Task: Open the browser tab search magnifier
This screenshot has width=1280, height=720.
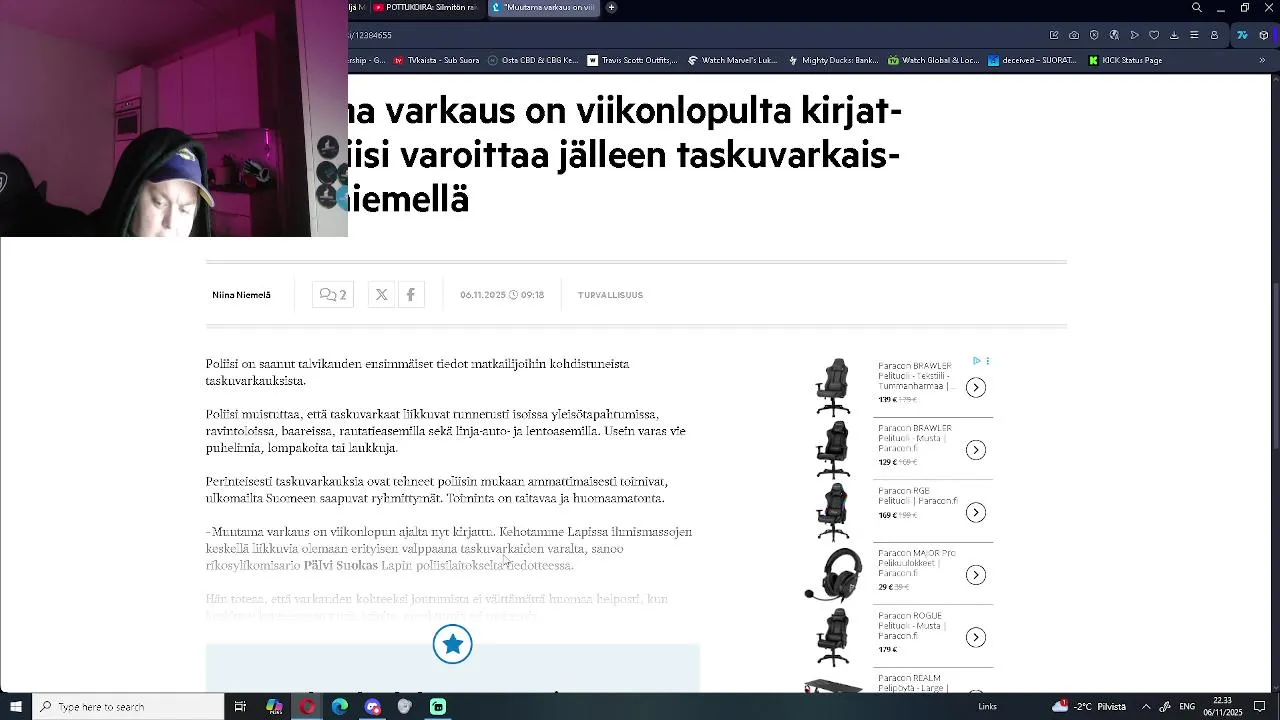Action: click(1197, 8)
